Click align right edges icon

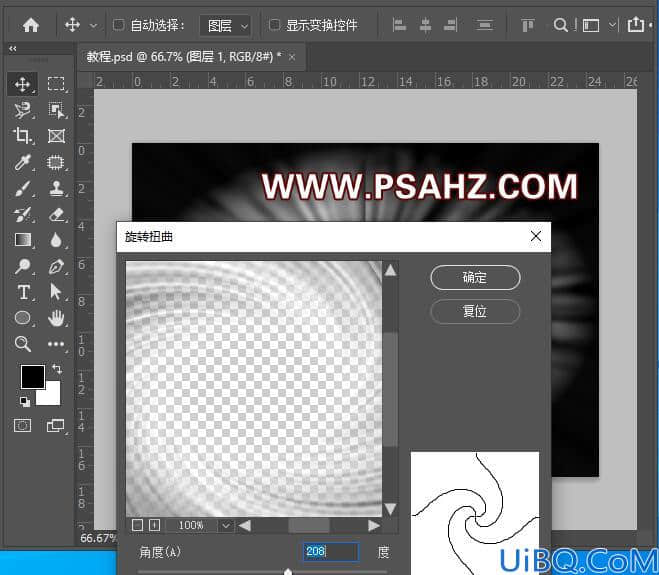pos(451,25)
